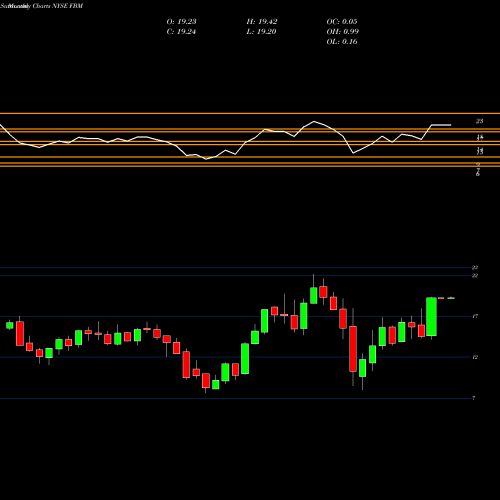Image resolution: width=500 pixels, height=500 pixels.
Task: Click the close price value C: 19.24
Action: tap(181, 32)
